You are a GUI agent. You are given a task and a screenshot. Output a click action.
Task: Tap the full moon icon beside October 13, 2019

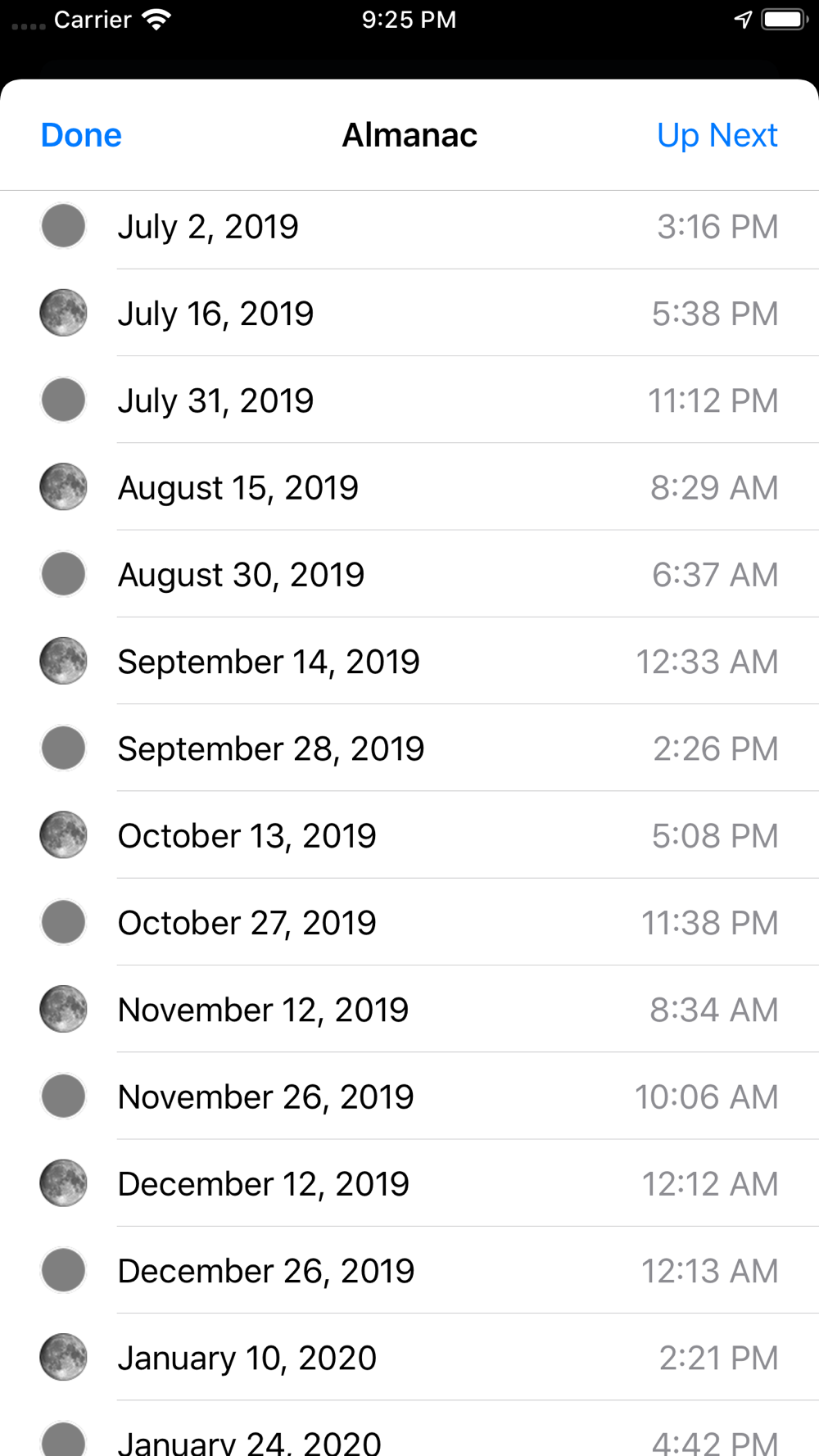pyautogui.click(x=63, y=835)
